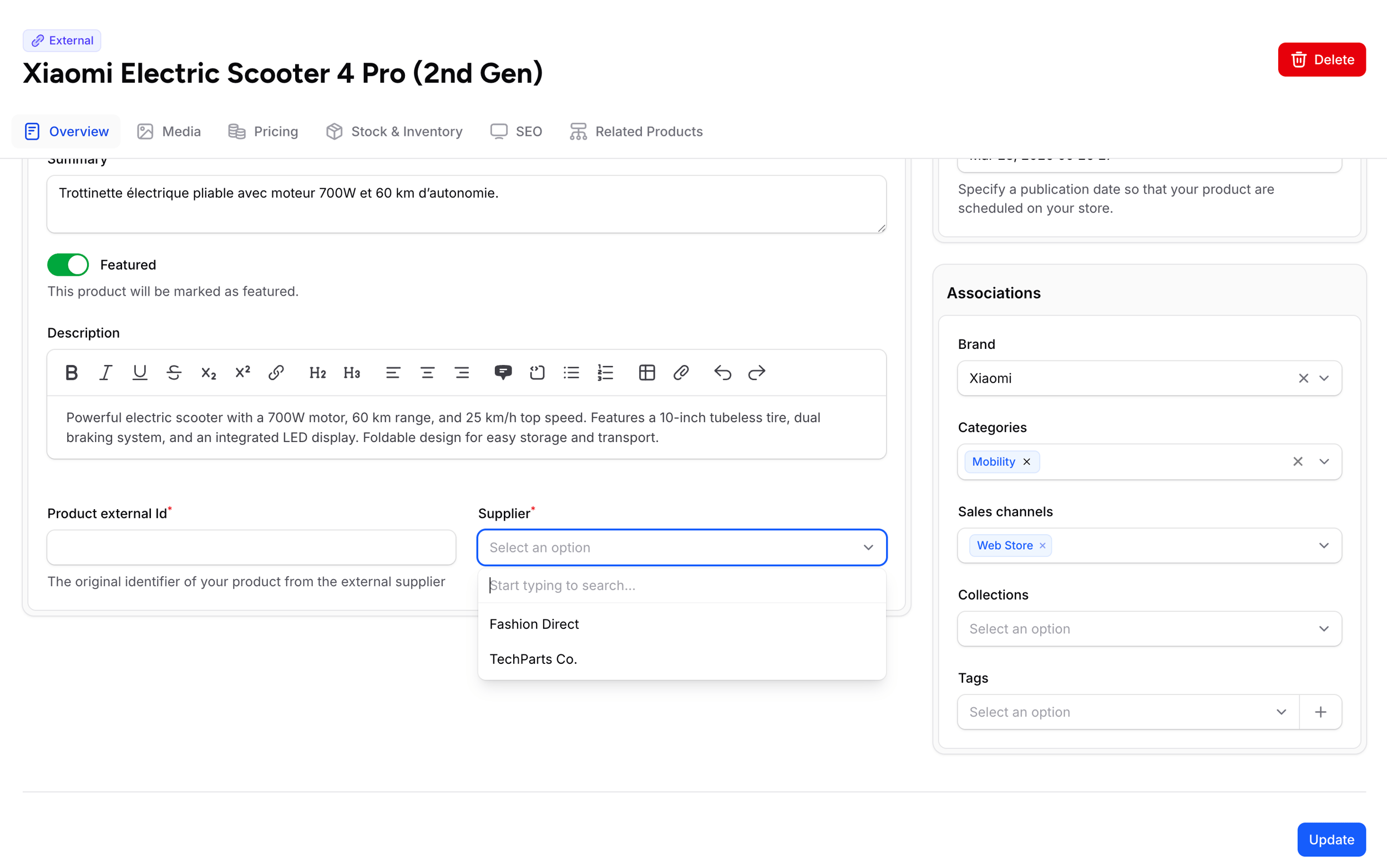Expand the Brand dropdown chevron
Viewport: 1387px width, 868px height.
point(1324,378)
